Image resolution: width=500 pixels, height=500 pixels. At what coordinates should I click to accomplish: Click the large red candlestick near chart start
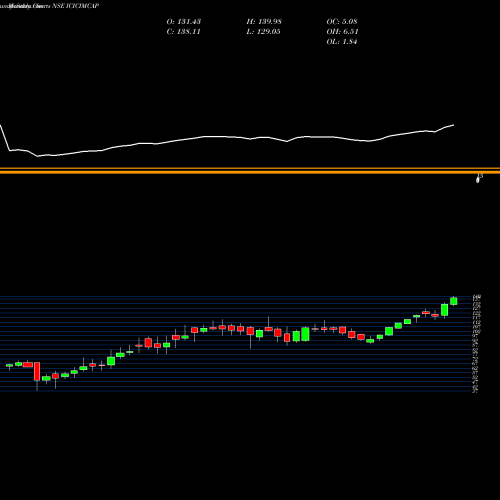(x=37, y=371)
